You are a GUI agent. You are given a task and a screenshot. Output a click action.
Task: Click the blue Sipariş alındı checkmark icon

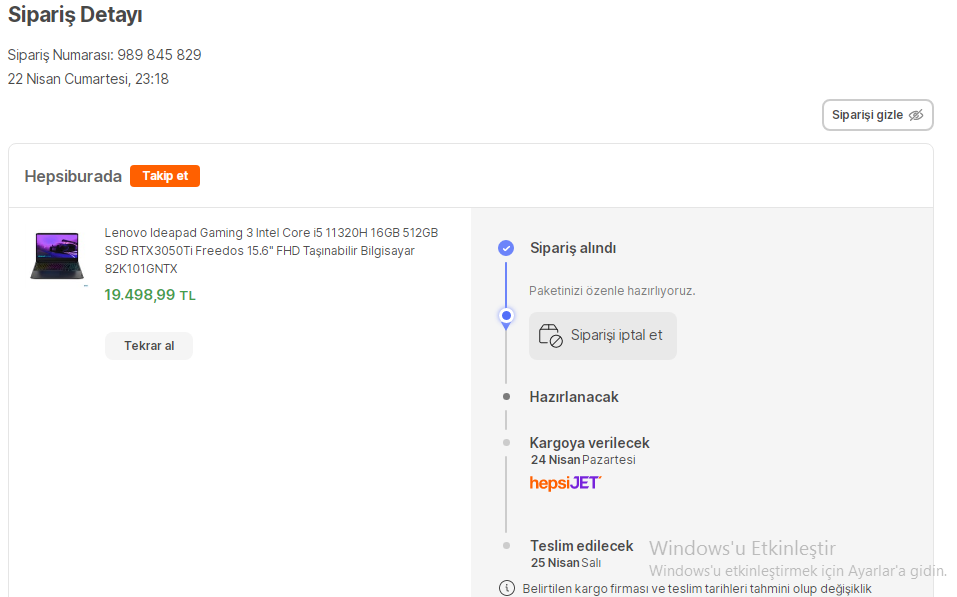506,248
